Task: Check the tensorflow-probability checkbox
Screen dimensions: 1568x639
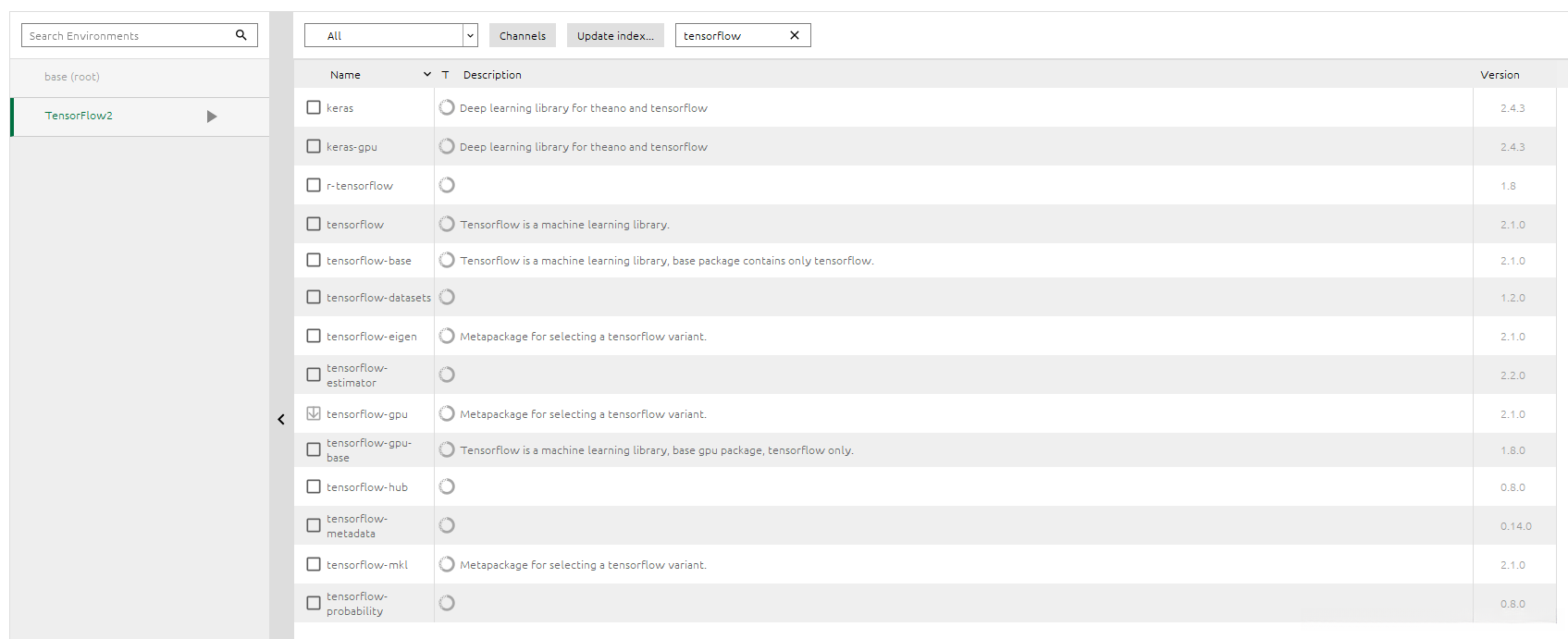Action: point(314,603)
